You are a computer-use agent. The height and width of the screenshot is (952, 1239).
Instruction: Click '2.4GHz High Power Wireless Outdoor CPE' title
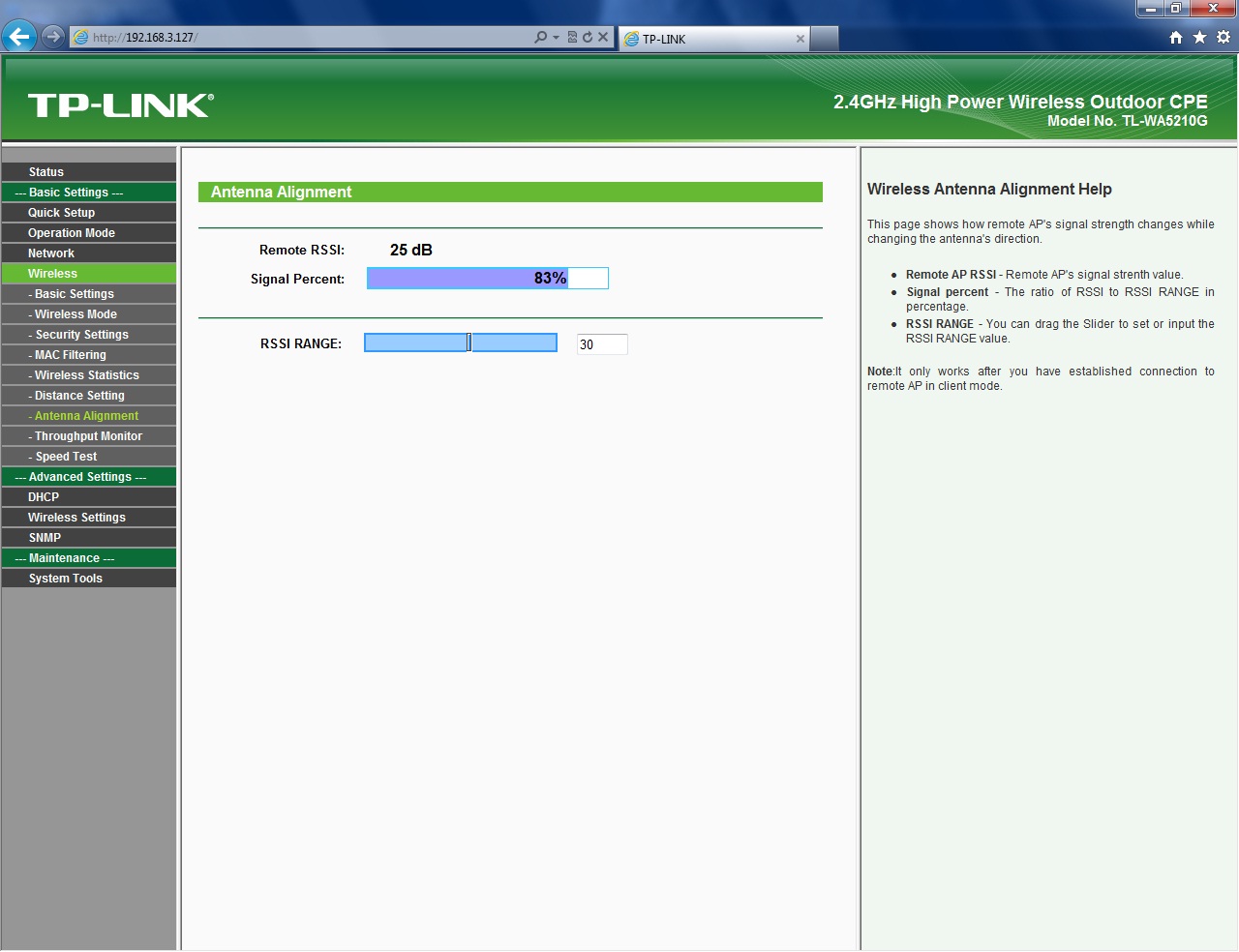pyautogui.click(x=1020, y=102)
